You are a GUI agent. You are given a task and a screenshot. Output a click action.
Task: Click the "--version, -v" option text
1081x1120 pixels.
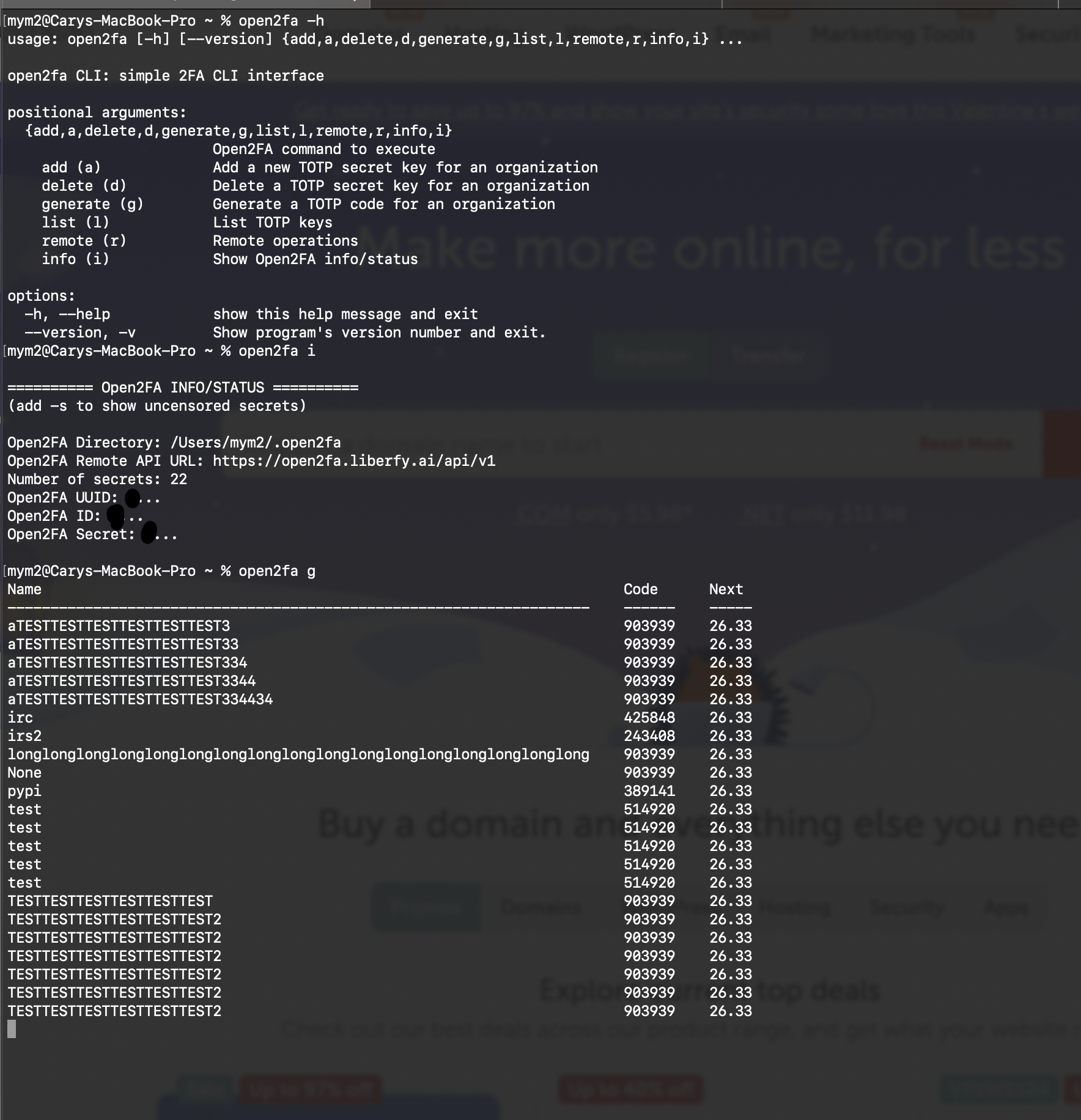click(x=80, y=333)
